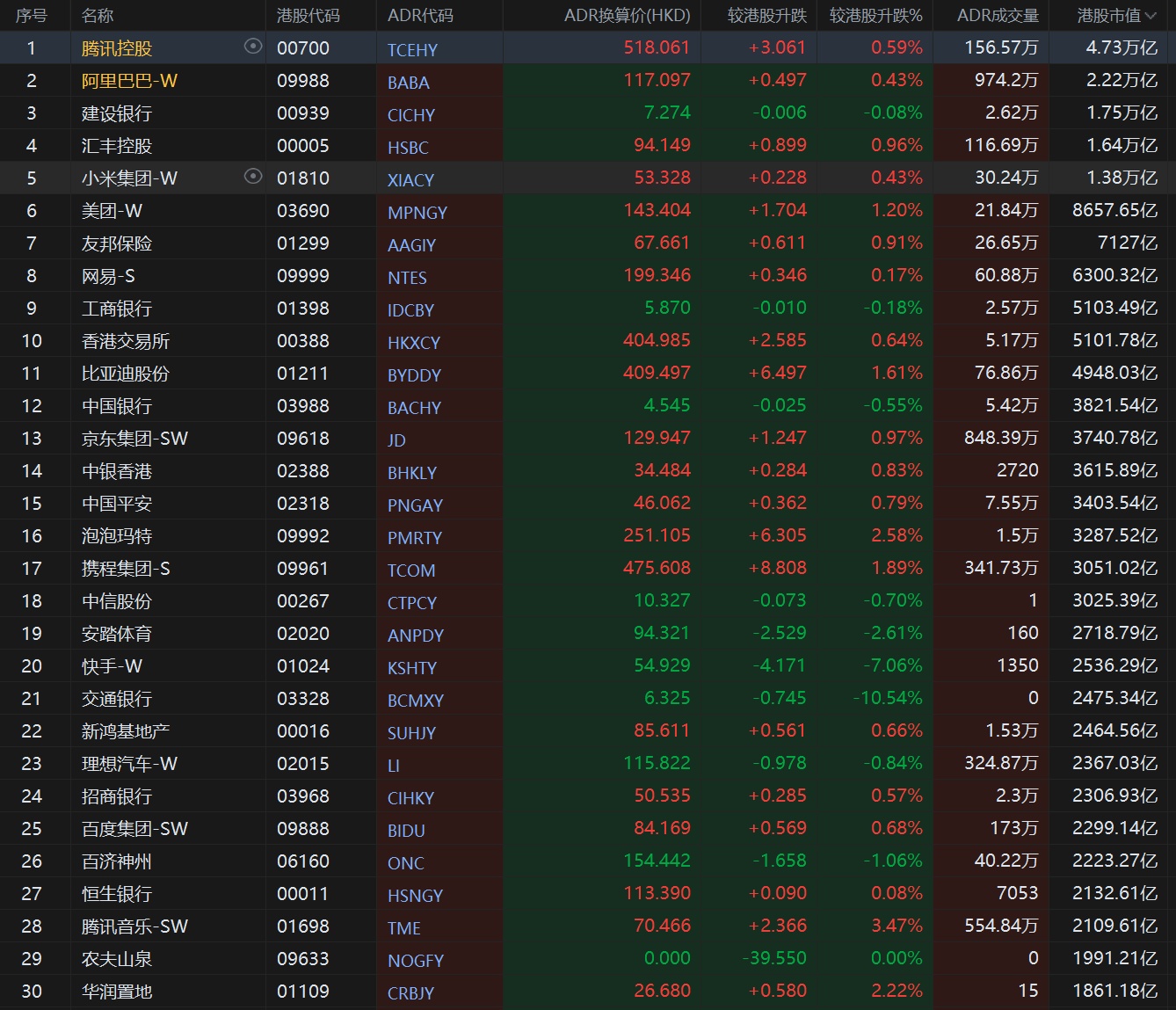
Task: Sort by the ADR成交量 column header
Action: (998, 16)
